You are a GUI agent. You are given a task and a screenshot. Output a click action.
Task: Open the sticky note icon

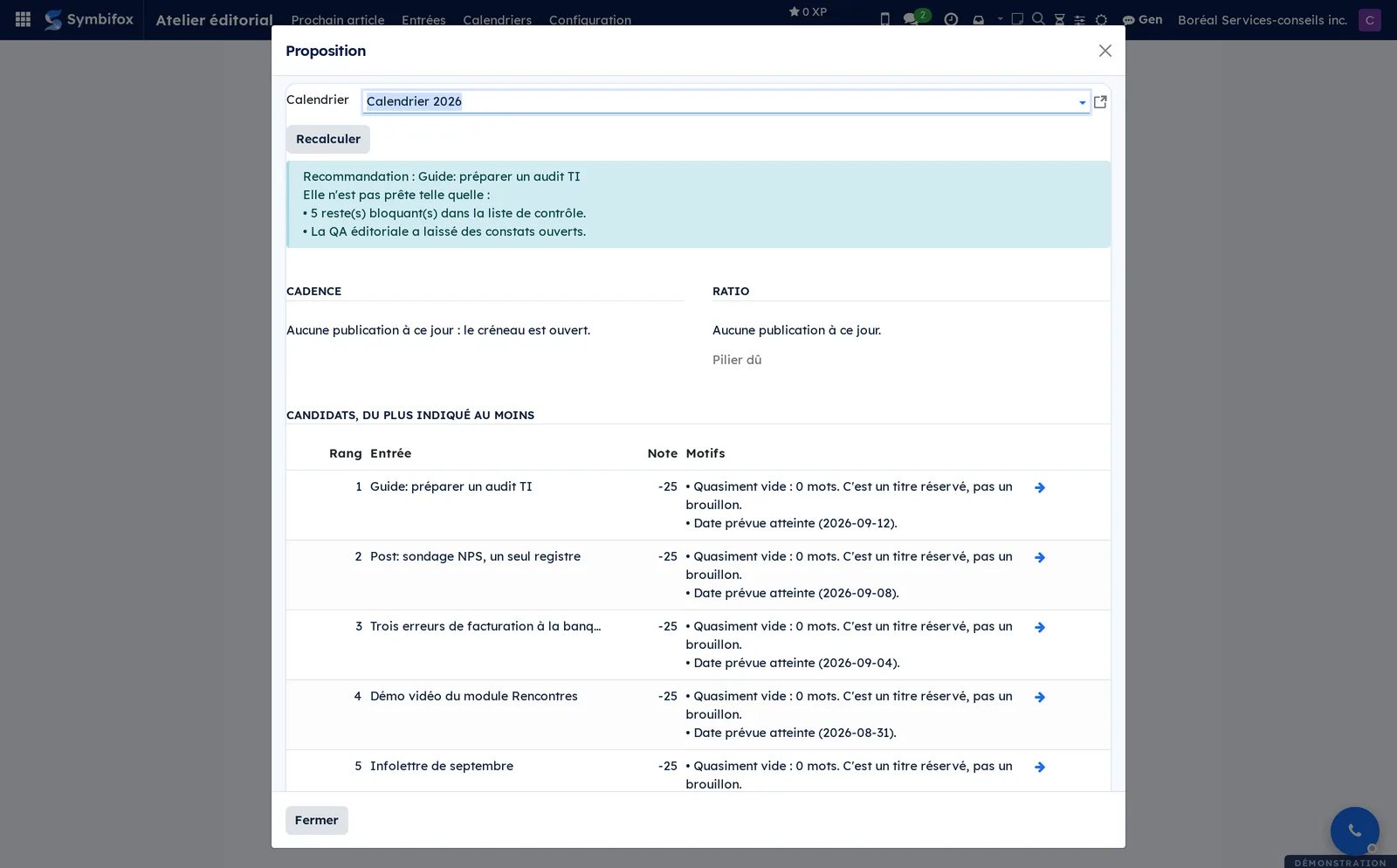1017,18
